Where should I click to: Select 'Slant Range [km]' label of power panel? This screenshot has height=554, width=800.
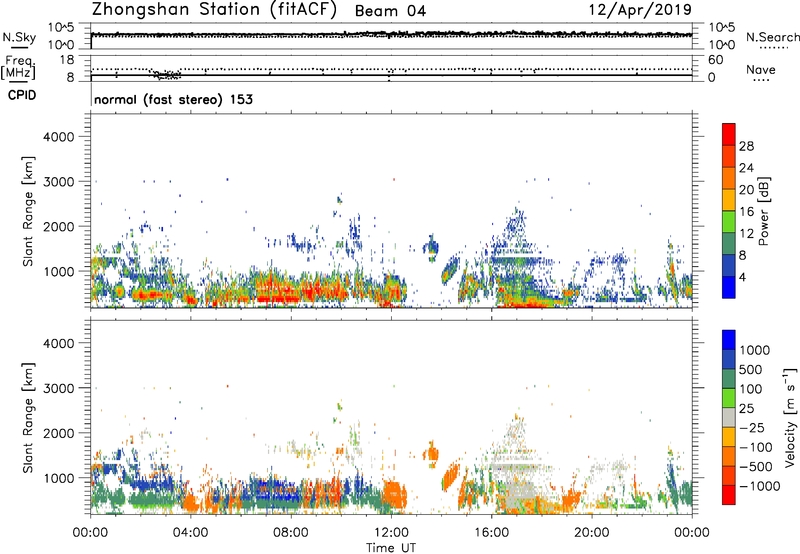pyautogui.click(x=28, y=211)
